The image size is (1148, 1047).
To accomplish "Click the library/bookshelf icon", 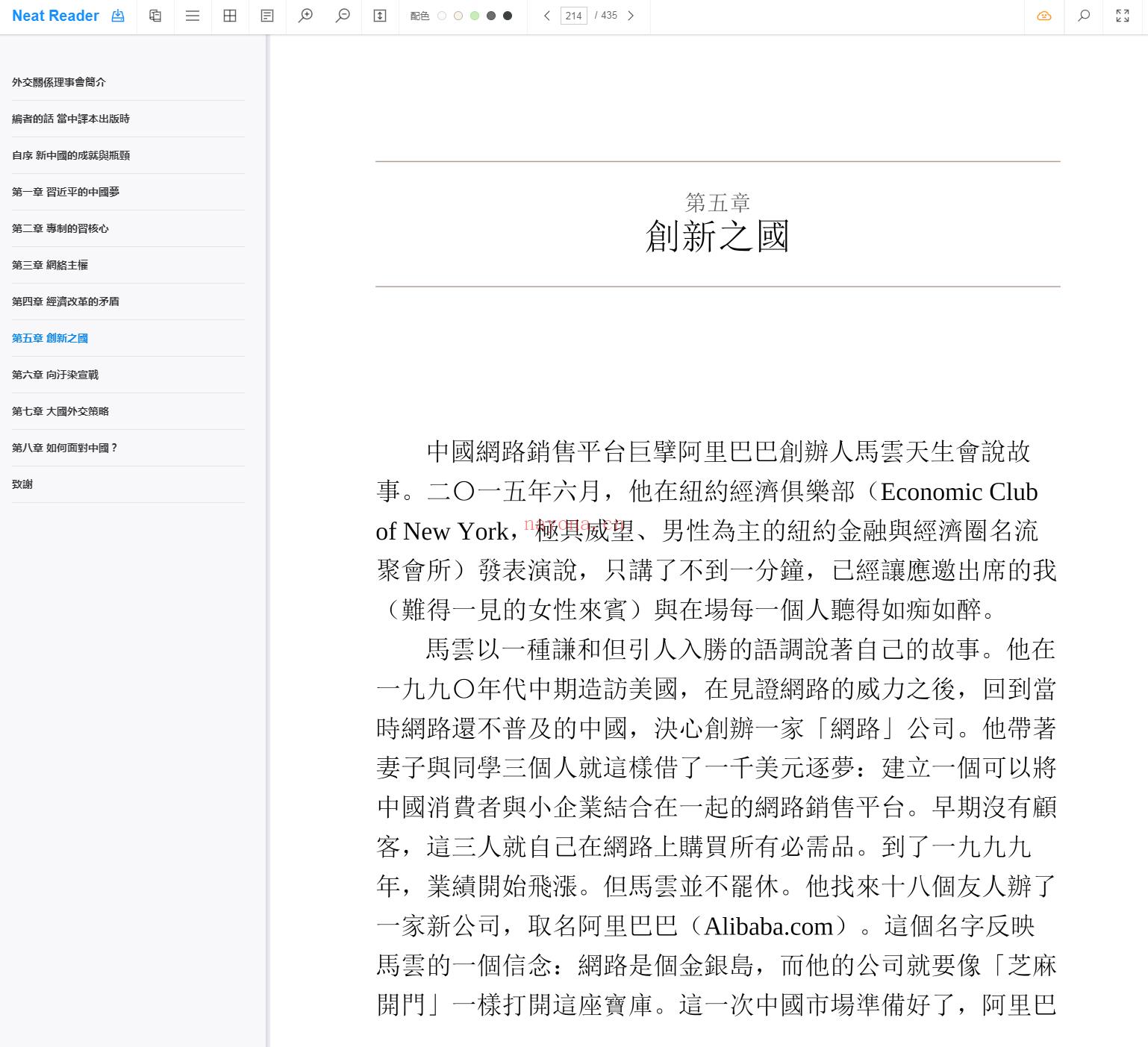I will (x=155, y=16).
